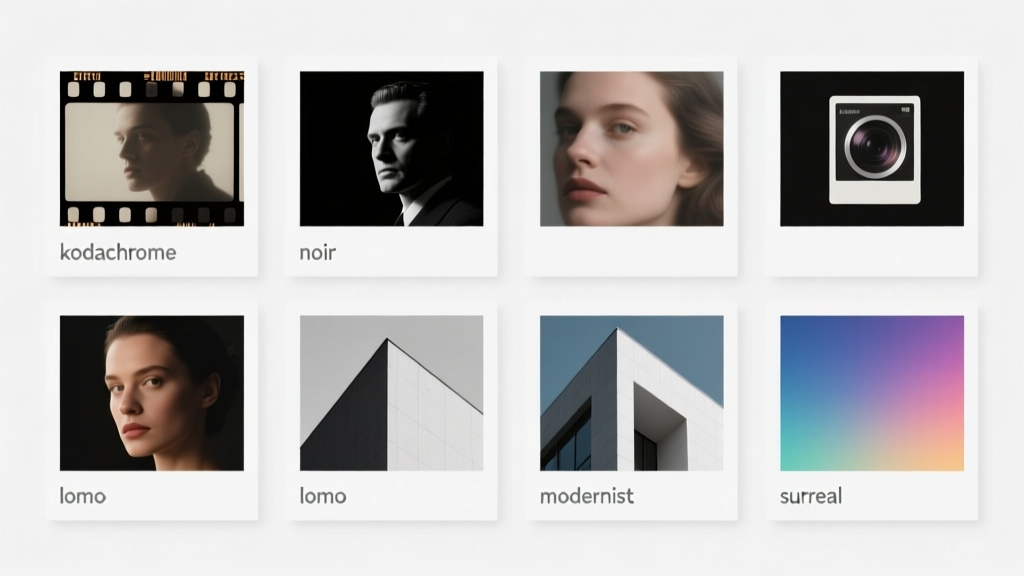Screen dimensions: 1024x576
Task: Open the unlabeled woman close-up portrait thumbnail
Action: pyautogui.click(x=632, y=149)
